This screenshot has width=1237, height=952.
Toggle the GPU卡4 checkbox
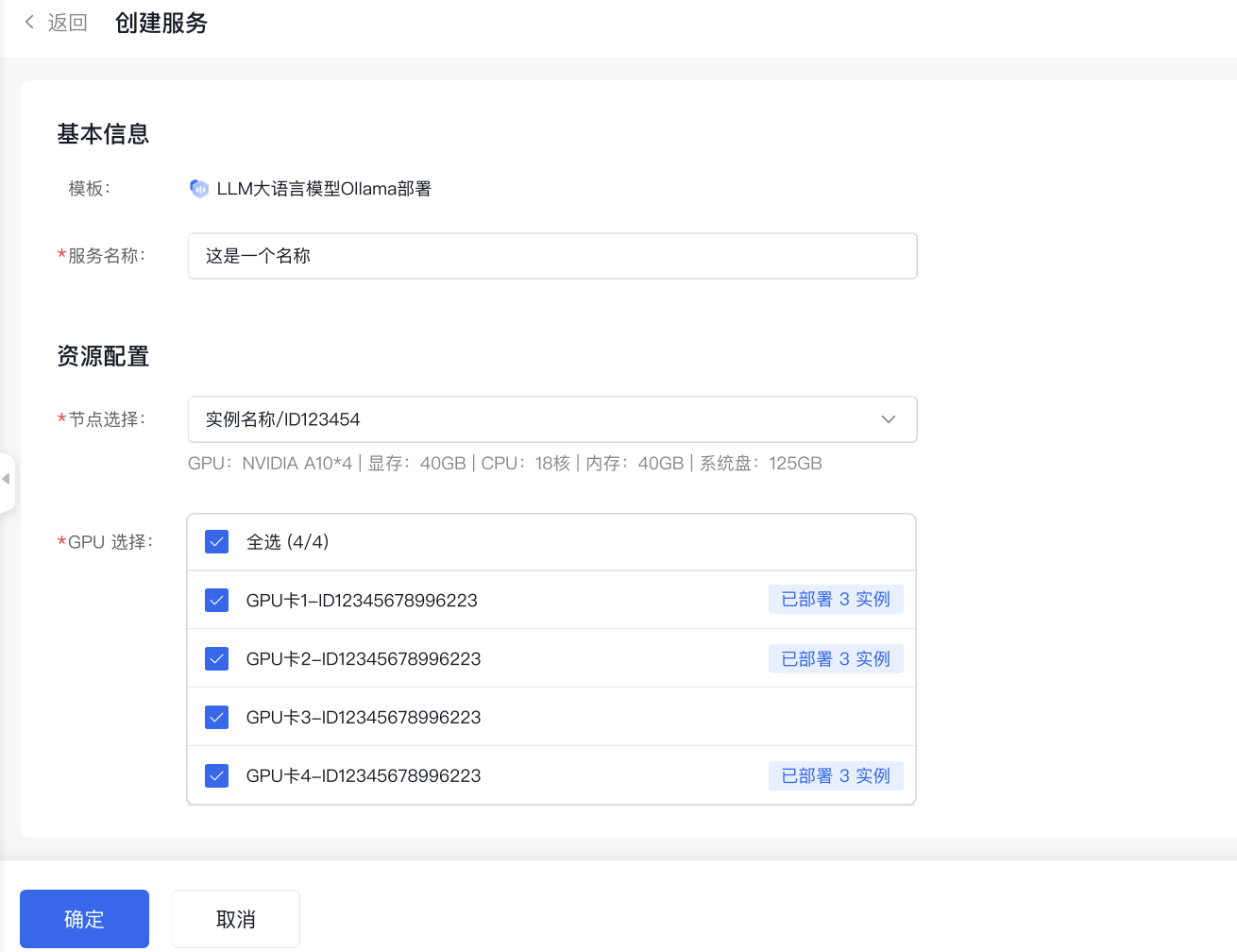click(x=217, y=776)
